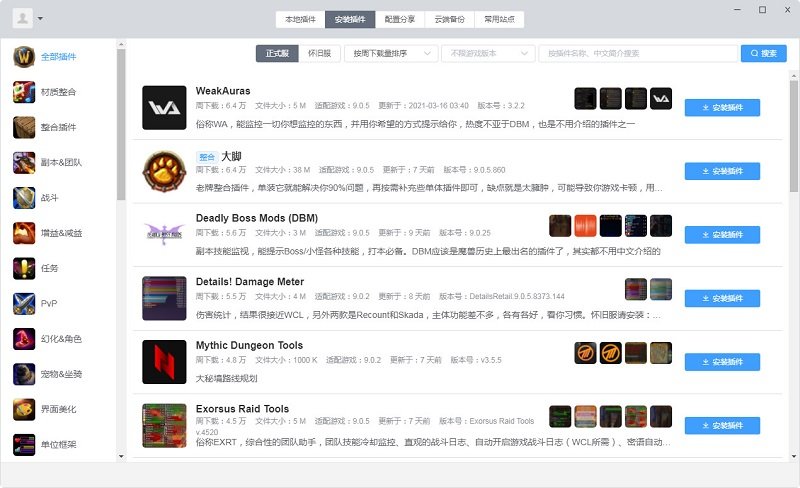This screenshot has height=488, width=800.
Task: Click the addon list vertical scrollbar
Action: tap(793, 136)
